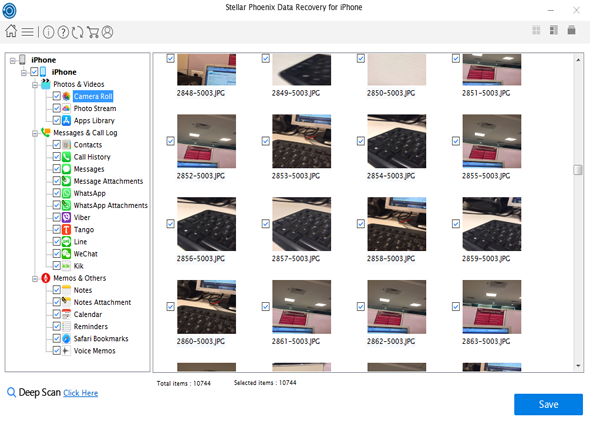Click the Voice Memos icon
Image resolution: width=590 pixels, height=421 pixels.
tap(66, 351)
